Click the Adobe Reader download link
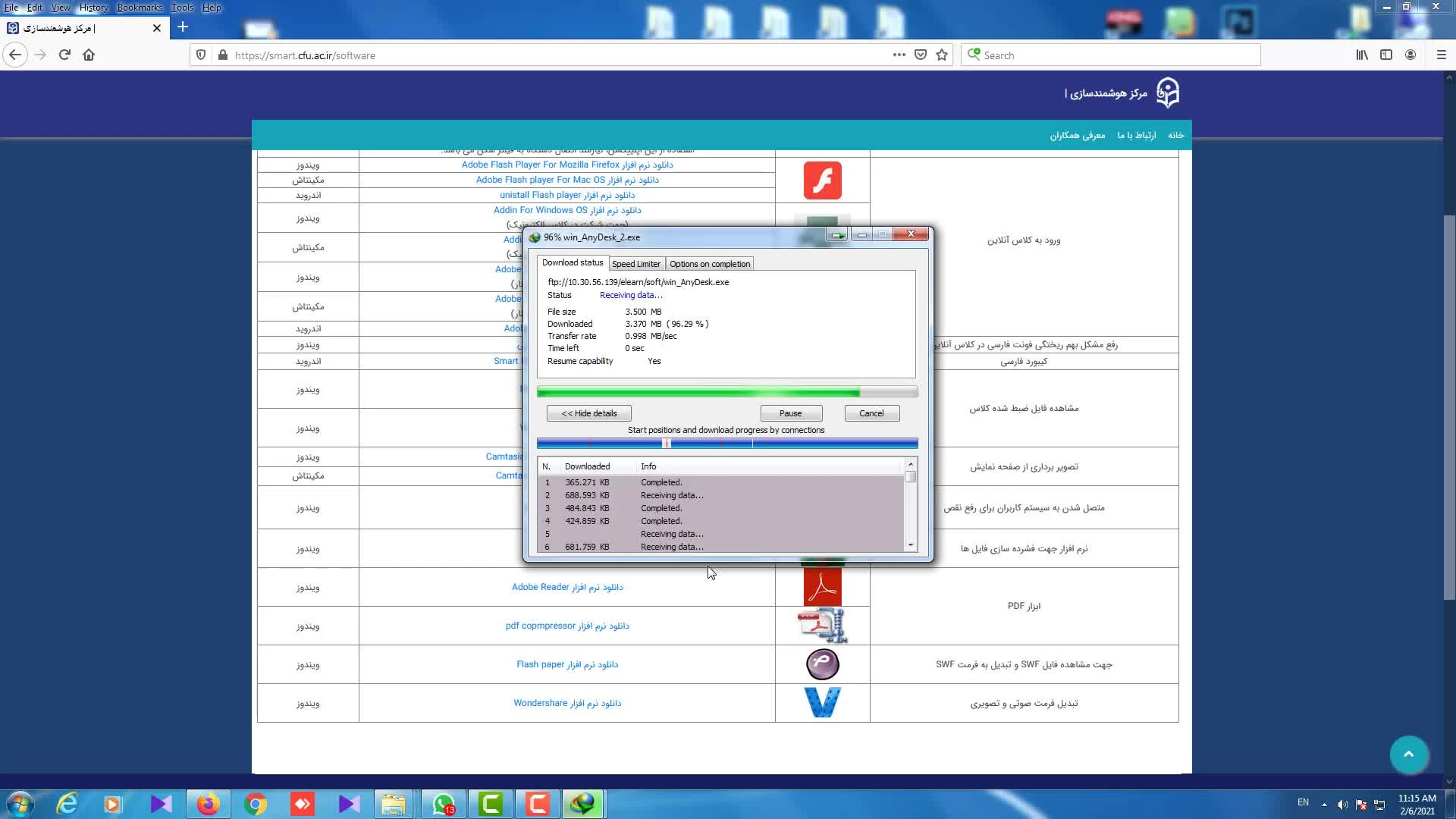Viewport: 1456px width, 819px height. tap(566, 587)
